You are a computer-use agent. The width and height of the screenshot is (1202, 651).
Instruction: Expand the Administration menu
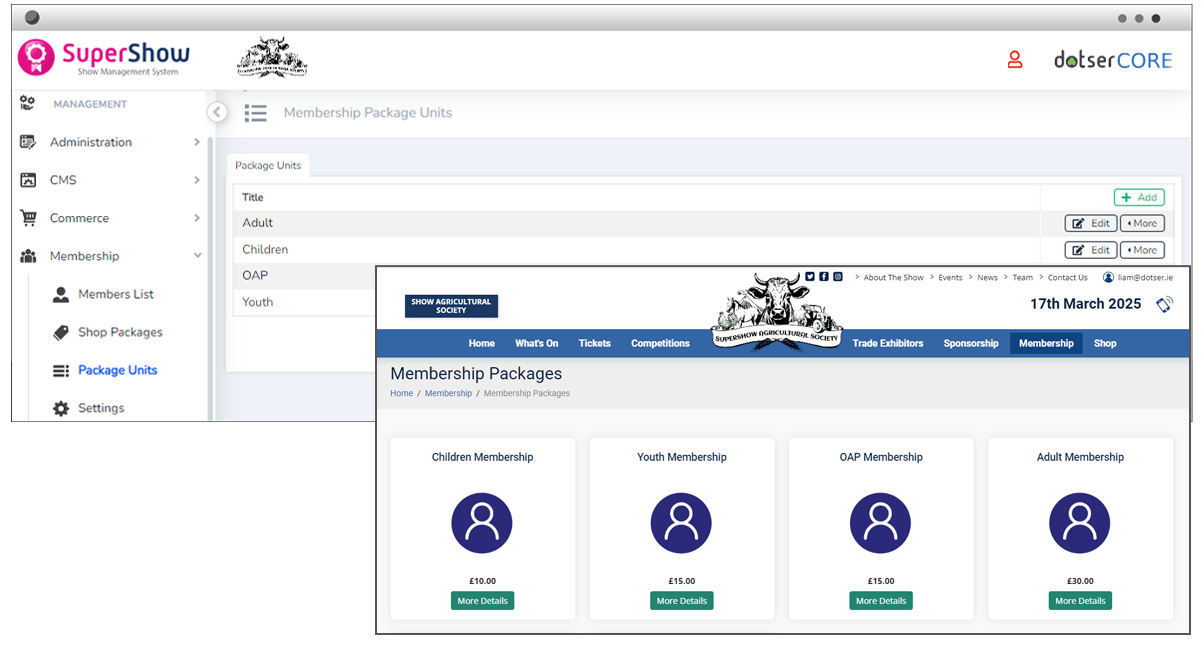click(110, 142)
